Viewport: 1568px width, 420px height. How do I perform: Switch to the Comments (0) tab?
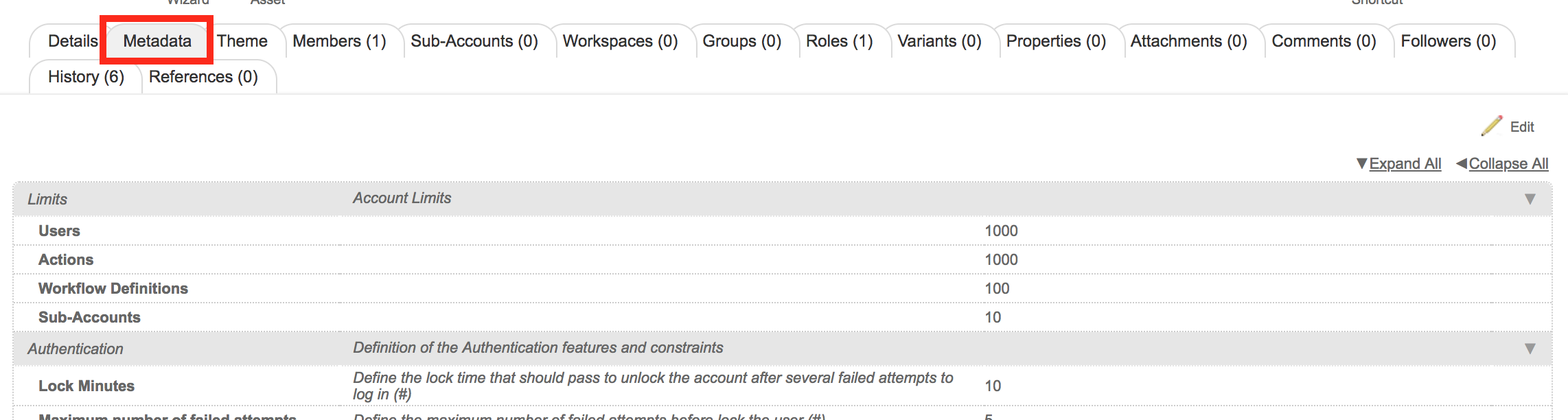(x=1324, y=41)
